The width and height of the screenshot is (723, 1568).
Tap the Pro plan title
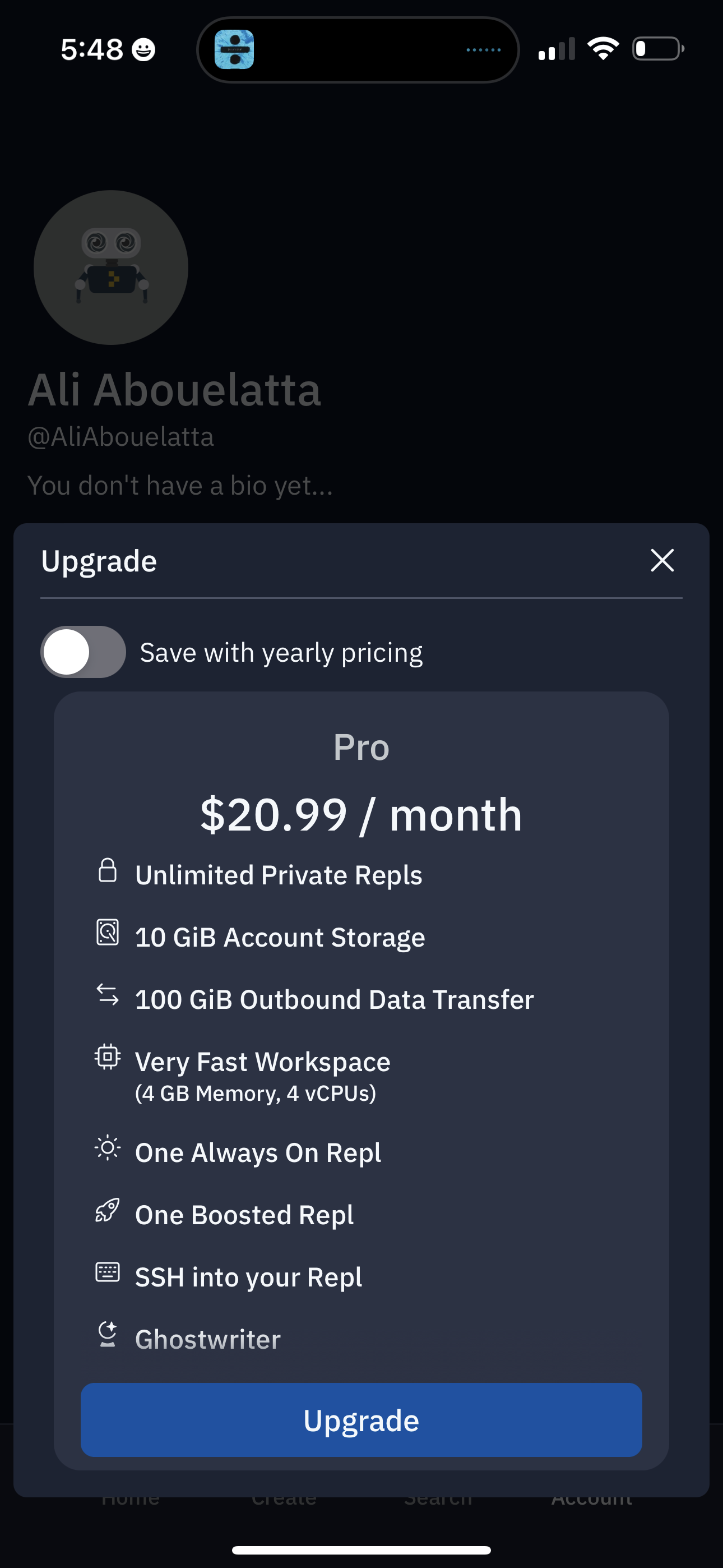[x=361, y=747]
